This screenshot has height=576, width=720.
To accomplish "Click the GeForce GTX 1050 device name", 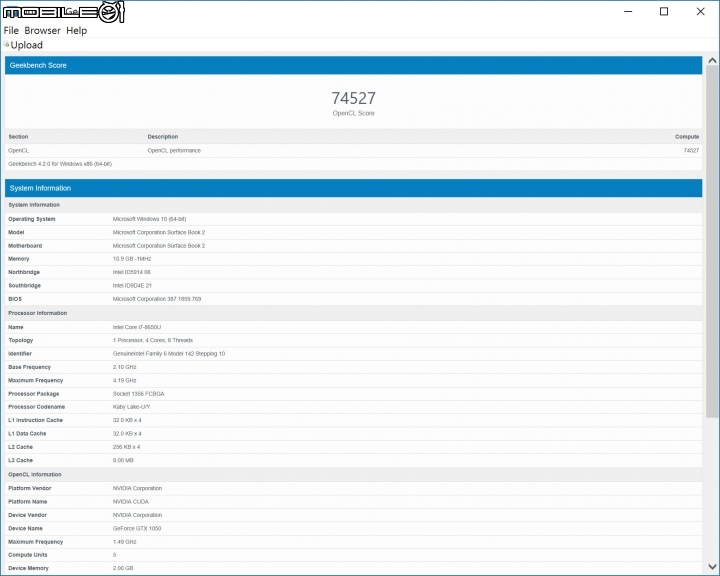I will coord(137,529).
